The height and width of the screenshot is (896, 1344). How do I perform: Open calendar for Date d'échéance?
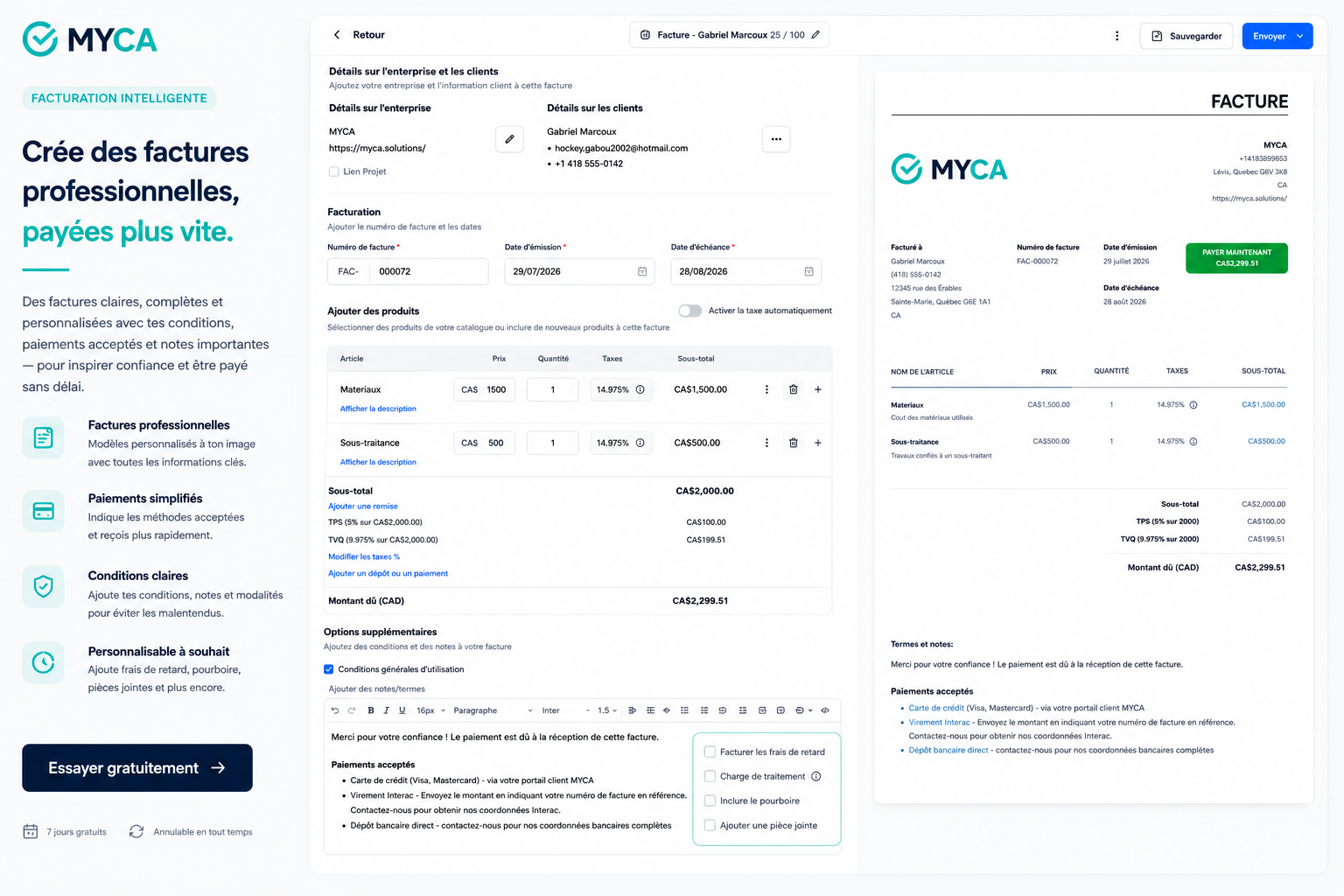coord(808,271)
